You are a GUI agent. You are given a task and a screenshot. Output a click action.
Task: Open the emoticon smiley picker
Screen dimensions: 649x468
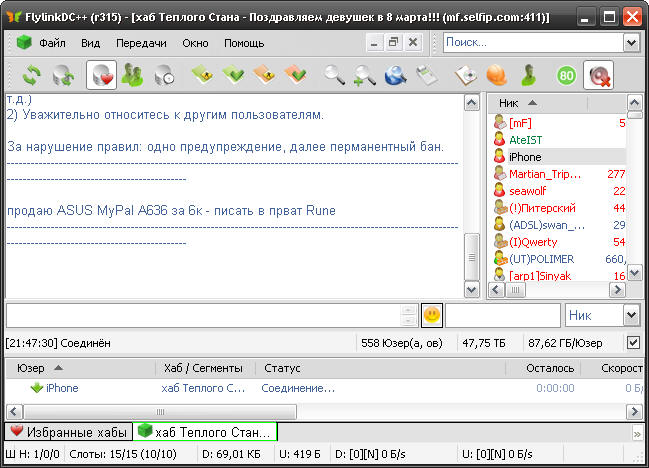(x=432, y=315)
